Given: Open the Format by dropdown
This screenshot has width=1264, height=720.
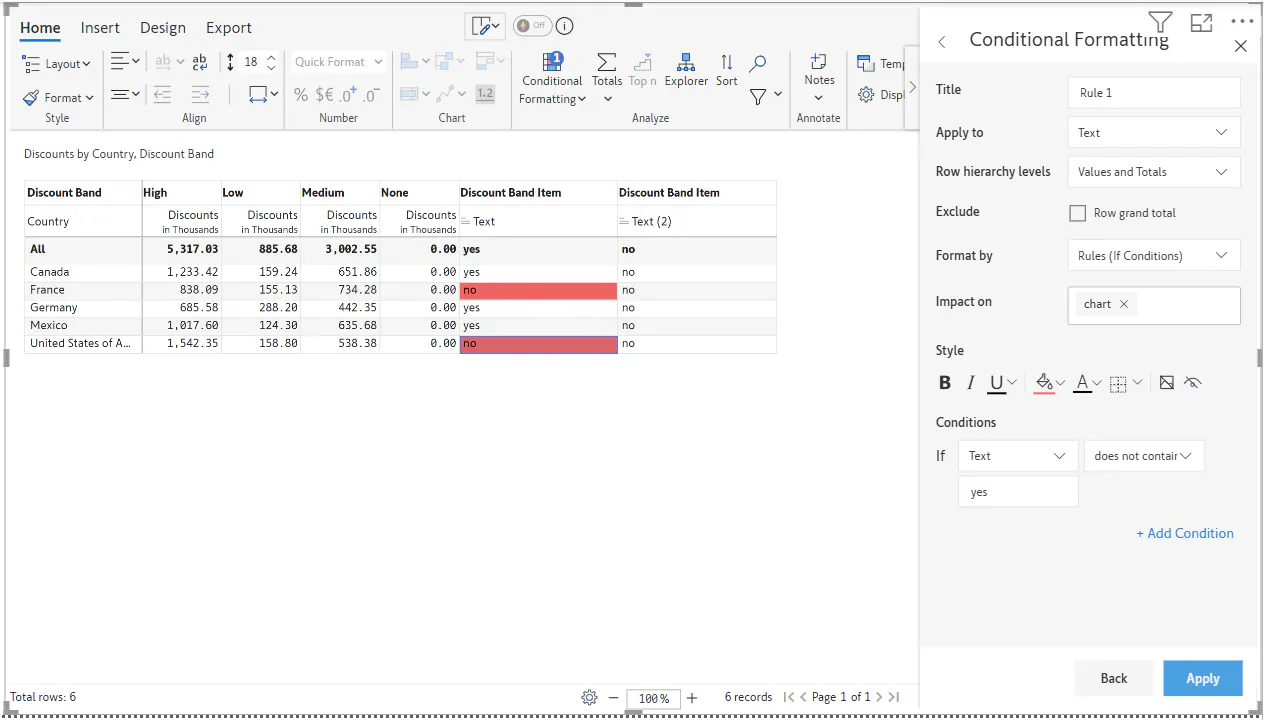Looking at the screenshot, I should [x=1154, y=255].
